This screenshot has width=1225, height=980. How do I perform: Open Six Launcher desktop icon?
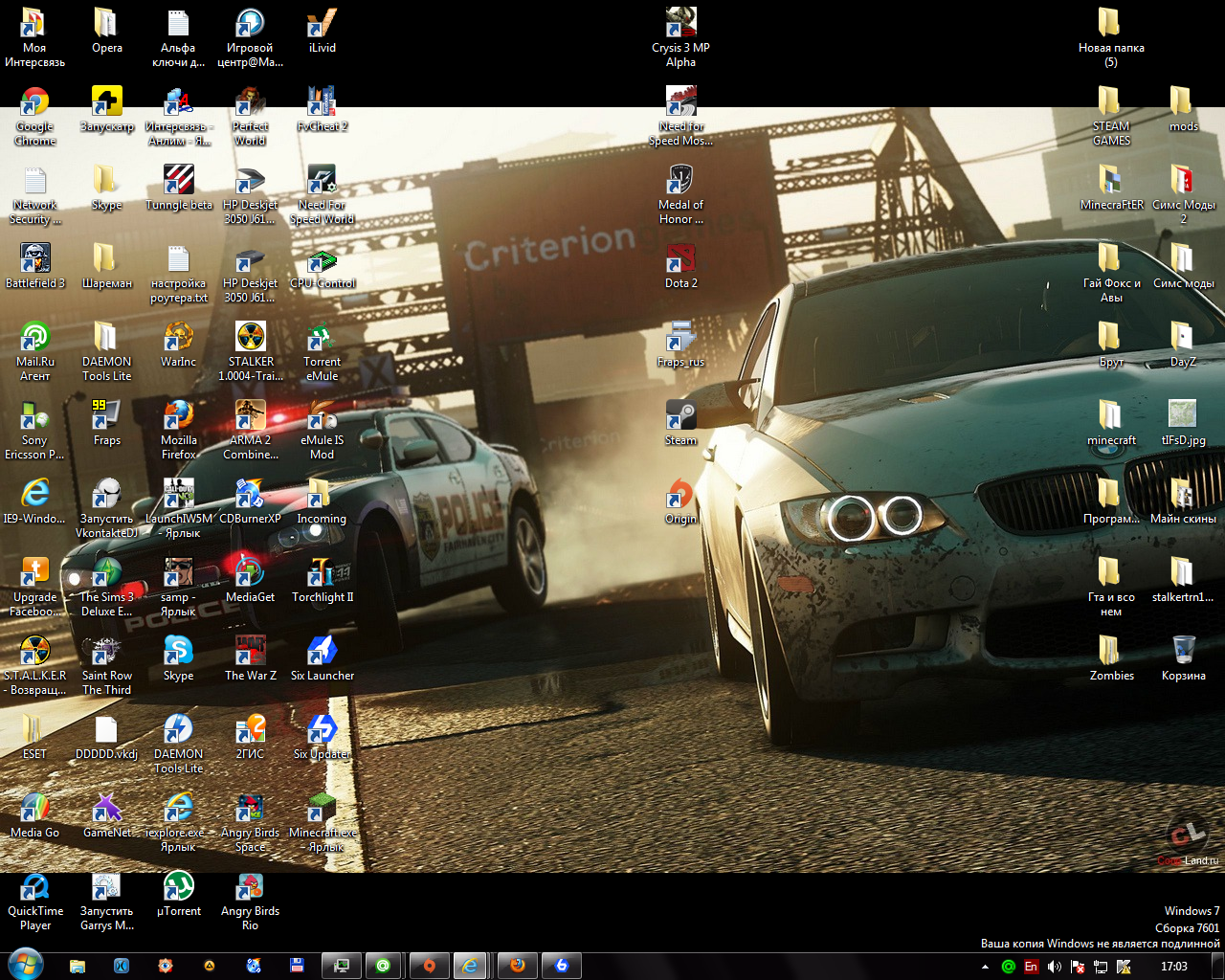pos(323,651)
